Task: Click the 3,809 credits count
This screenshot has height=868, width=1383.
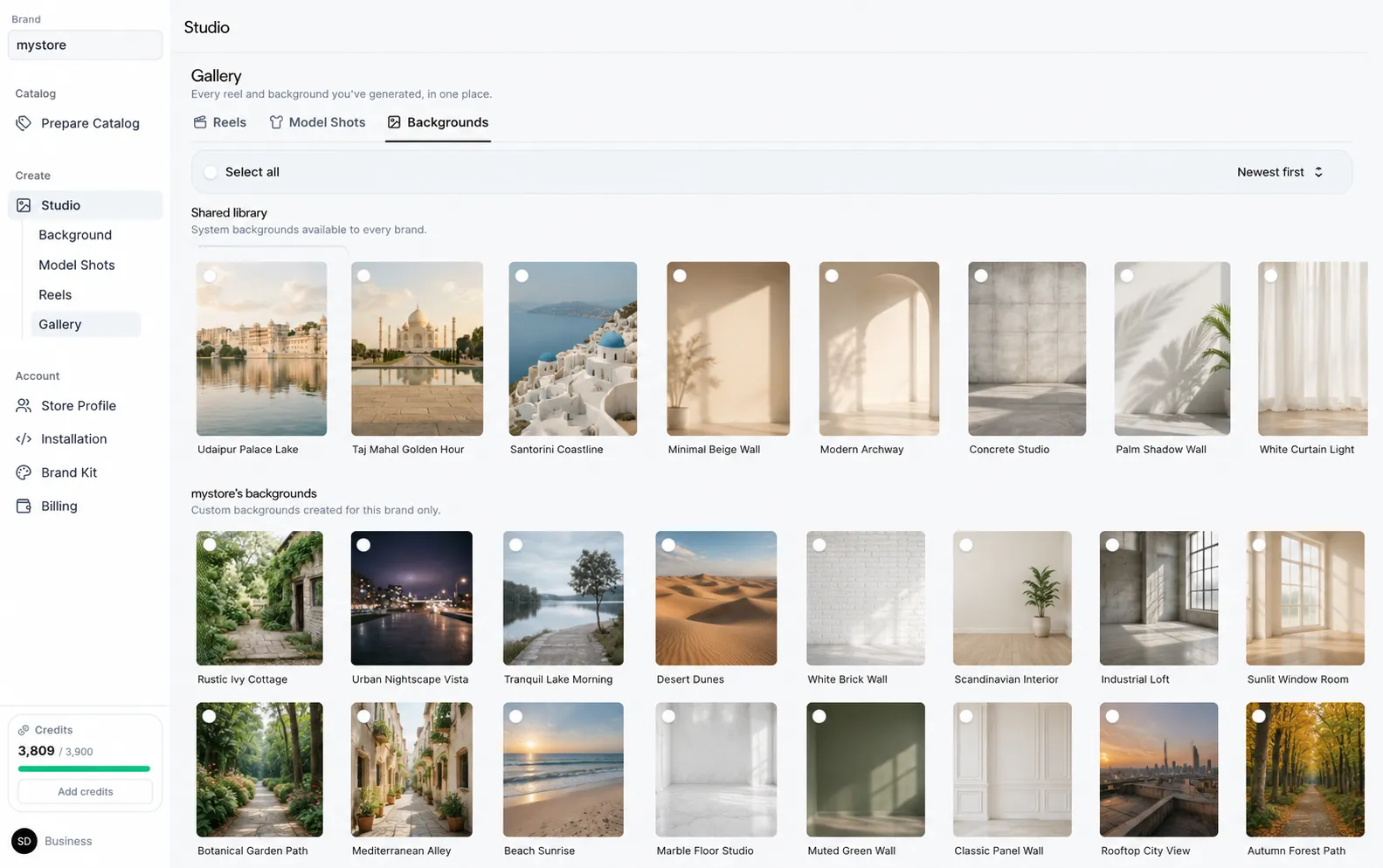Action: point(36,751)
